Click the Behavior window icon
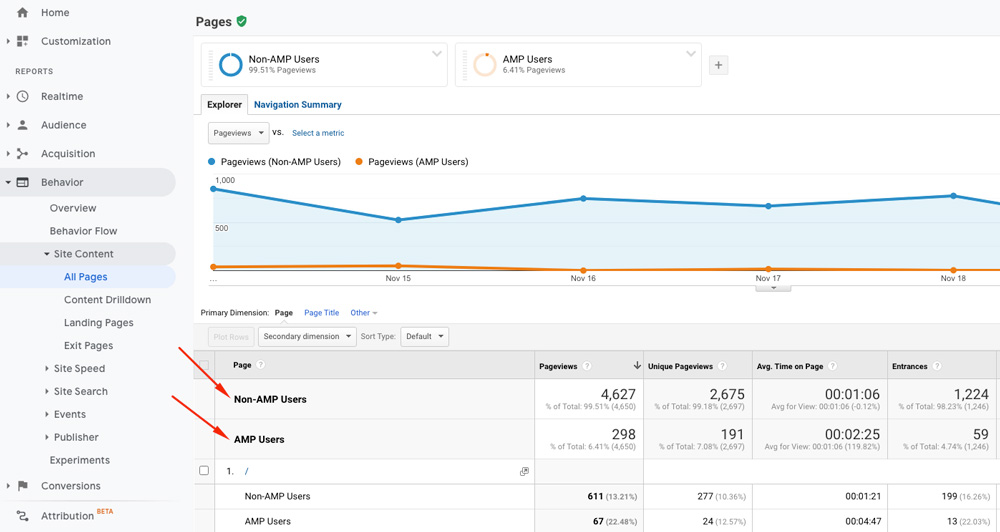This screenshot has height=532, width=1000. pyautogui.click(x=22, y=182)
